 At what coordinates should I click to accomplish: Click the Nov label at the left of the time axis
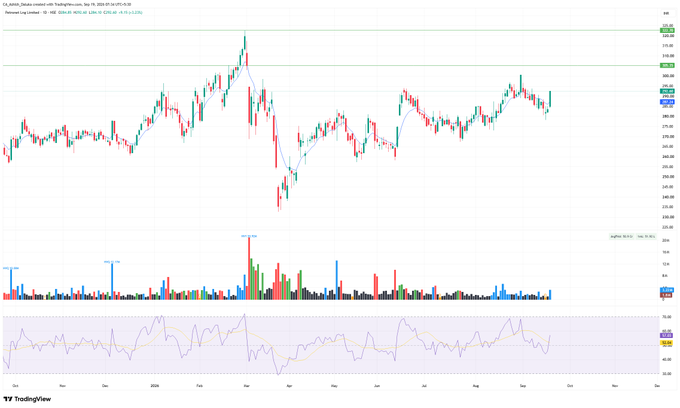[62, 385]
